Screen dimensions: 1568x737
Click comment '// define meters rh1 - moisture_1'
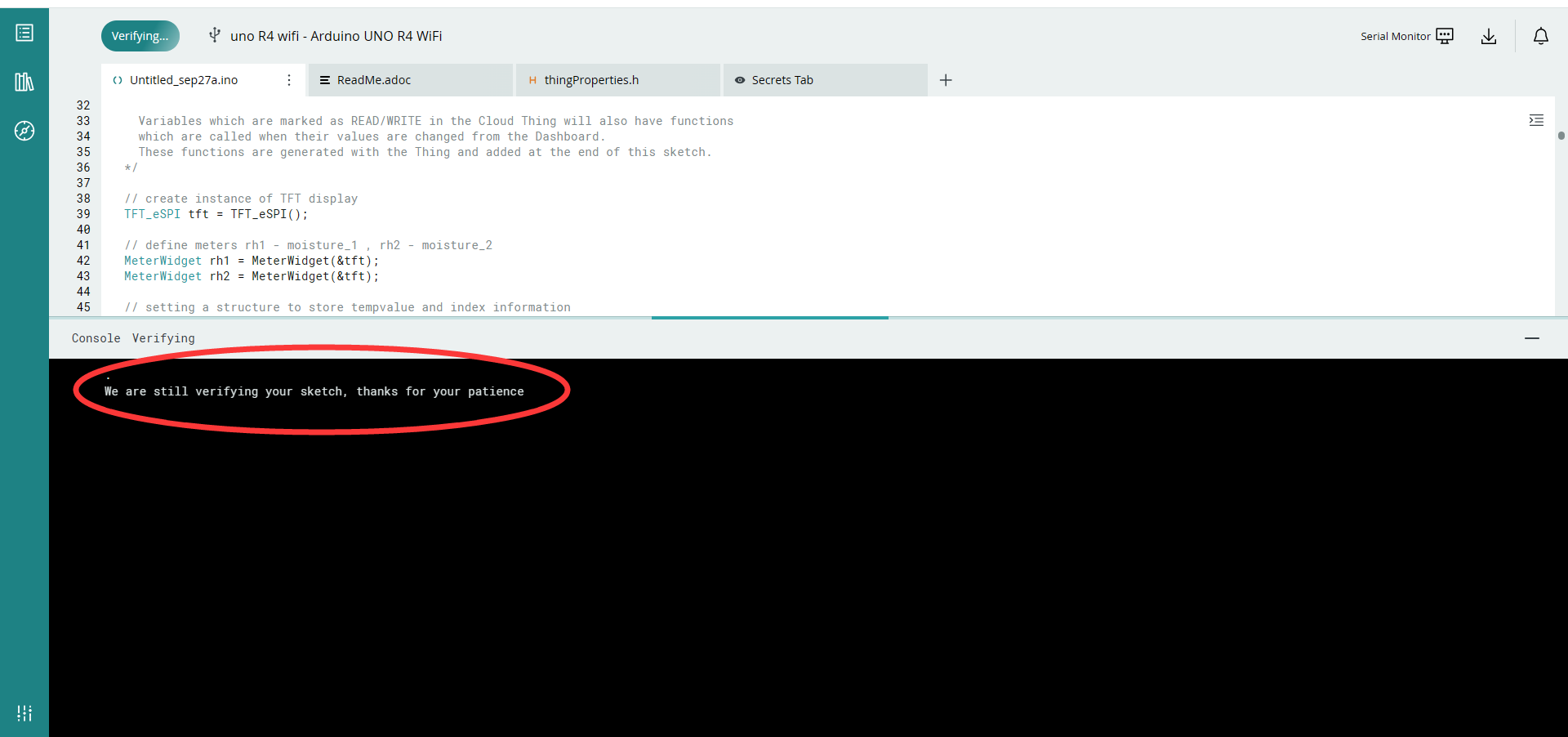pyautogui.click(x=309, y=245)
